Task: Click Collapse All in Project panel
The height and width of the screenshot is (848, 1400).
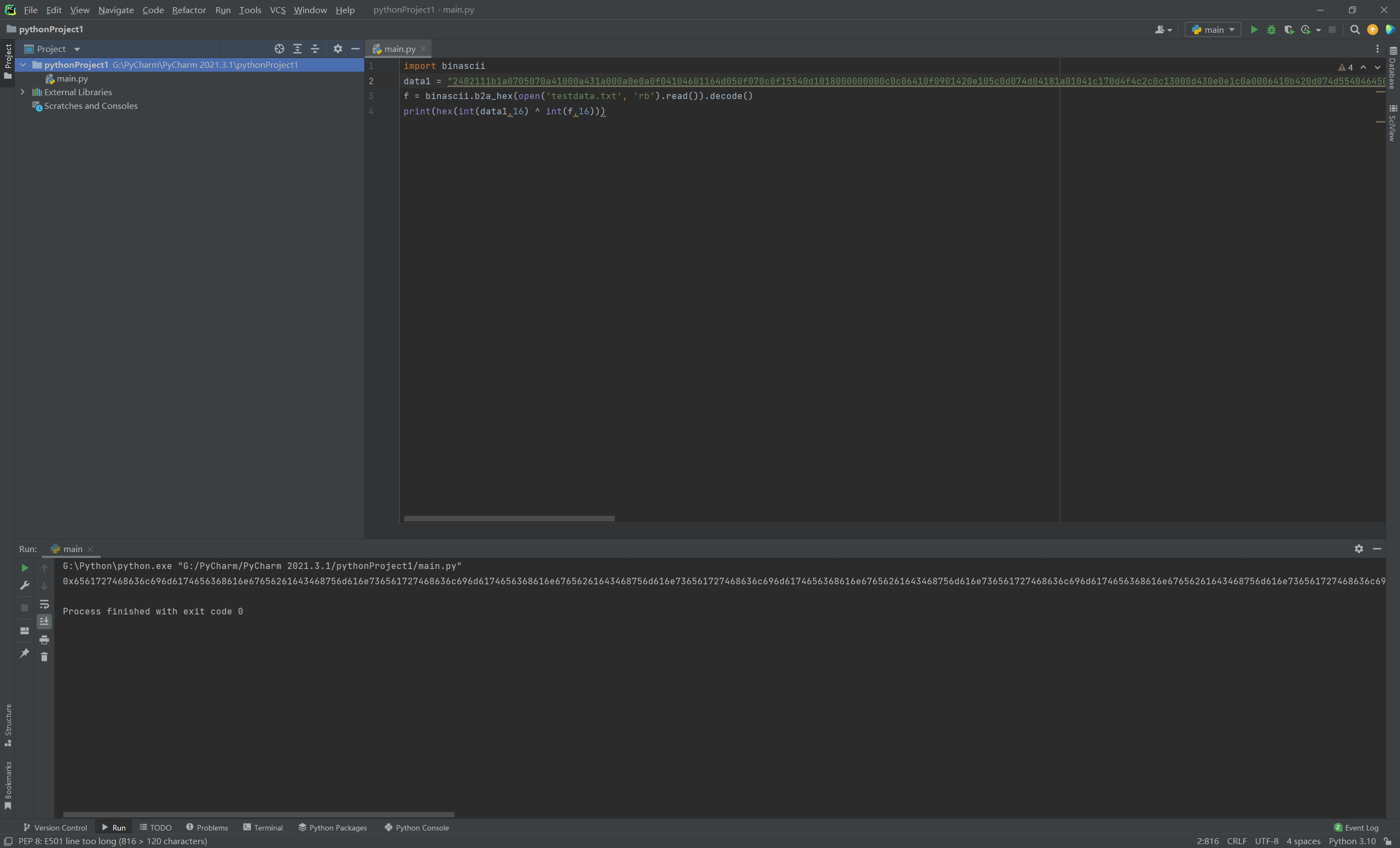Action: (x=315, y=49)
